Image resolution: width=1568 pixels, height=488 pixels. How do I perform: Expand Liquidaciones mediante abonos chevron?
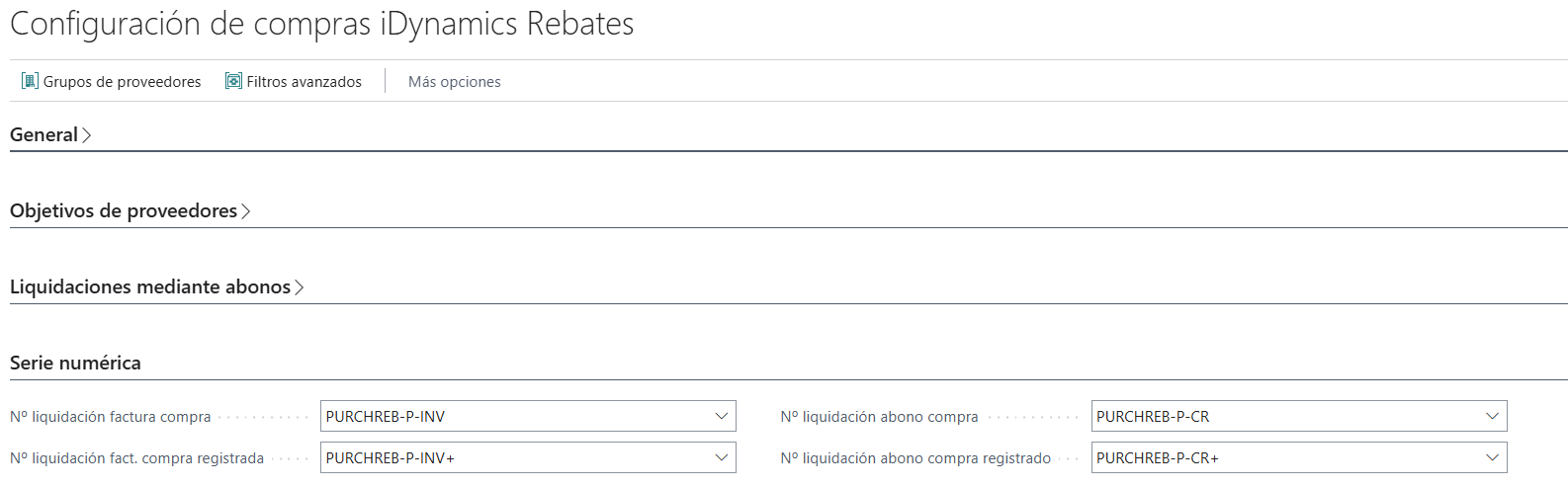[x=300, y=287]
